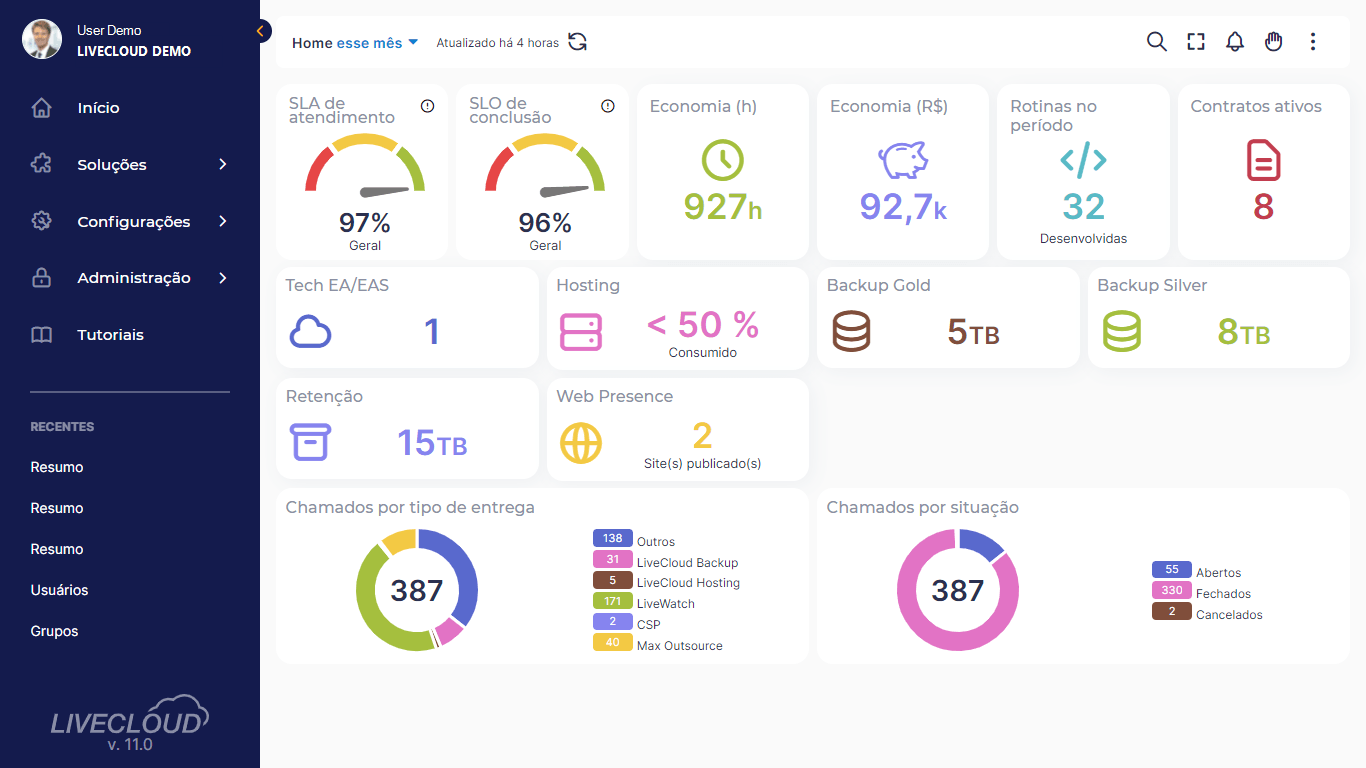Click the globe icon in Web Presence
Image resolution: width=1366 pixels, height=768 pixels.
click(581, 443)
